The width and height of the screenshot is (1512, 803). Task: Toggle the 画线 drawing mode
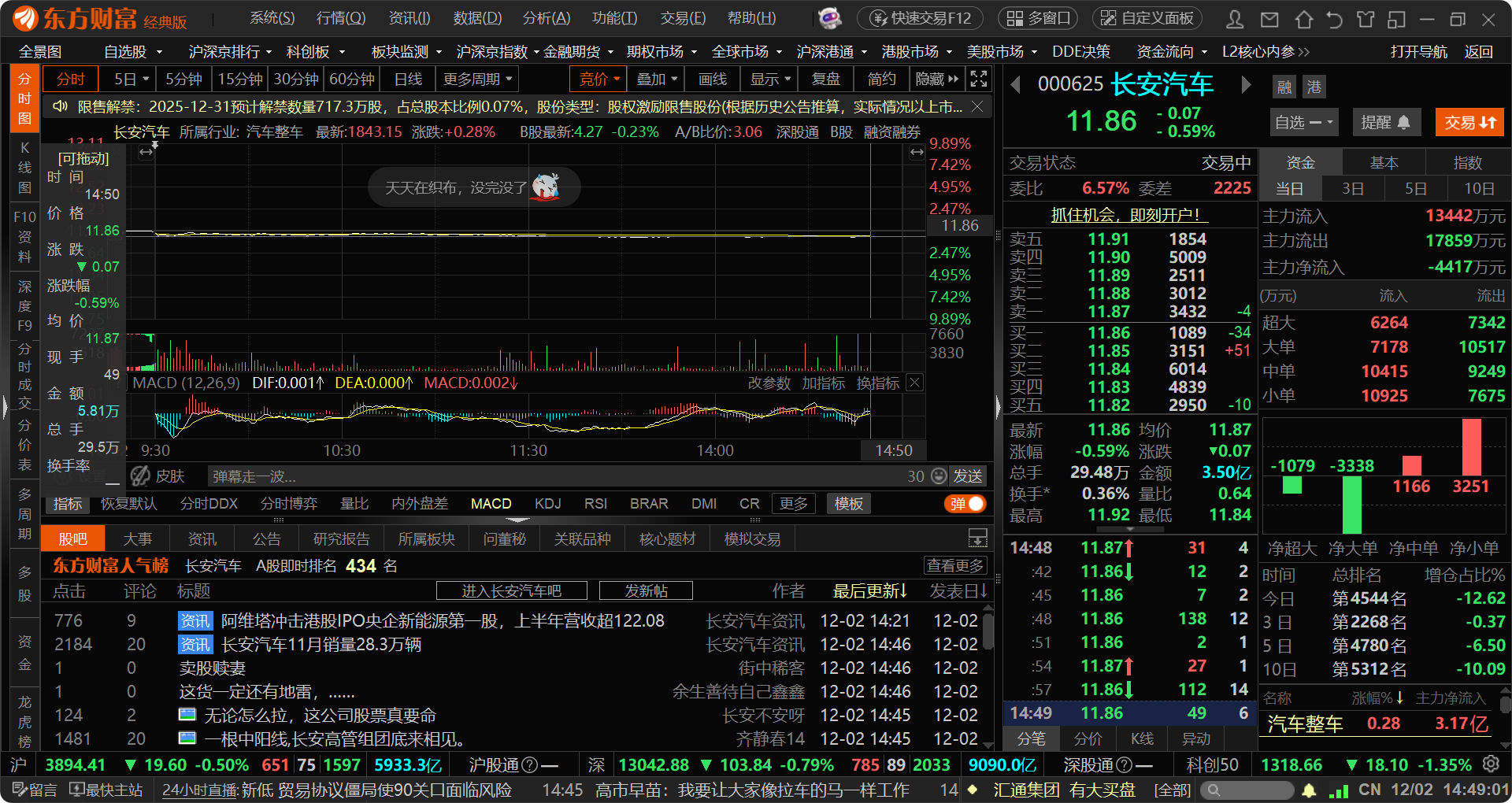pyautogui.click(x=713, y=79)
